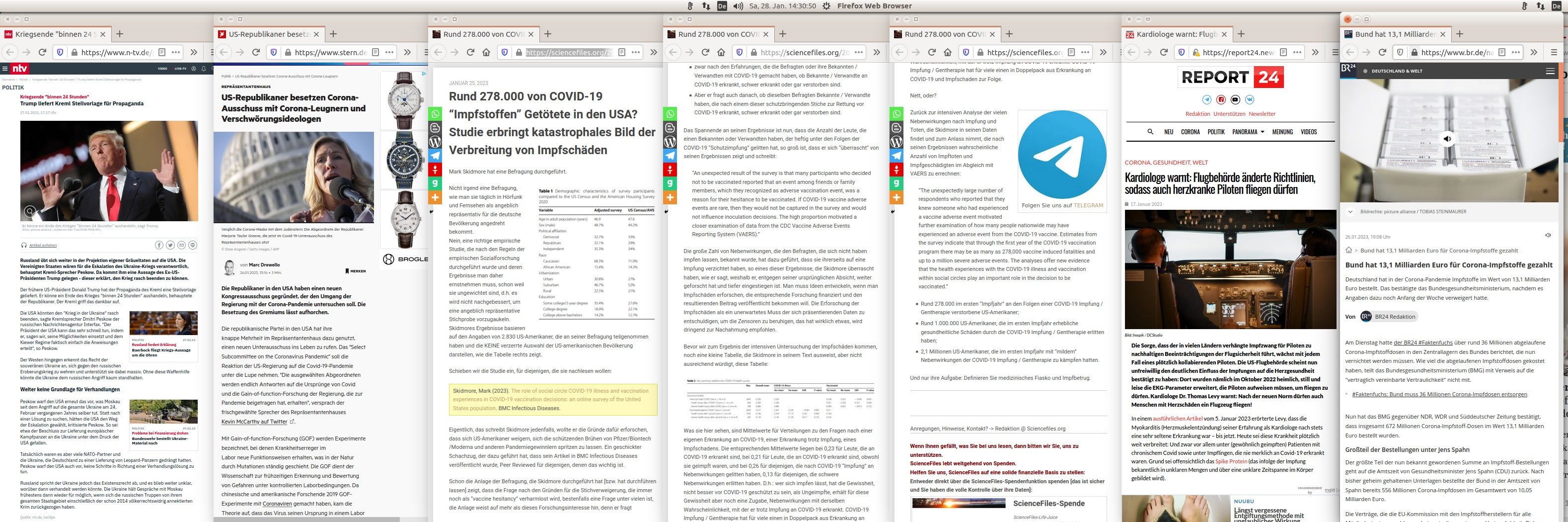Reload the stern.de page
This screenshot has width=1568, height=522.
tap(256, 52)
